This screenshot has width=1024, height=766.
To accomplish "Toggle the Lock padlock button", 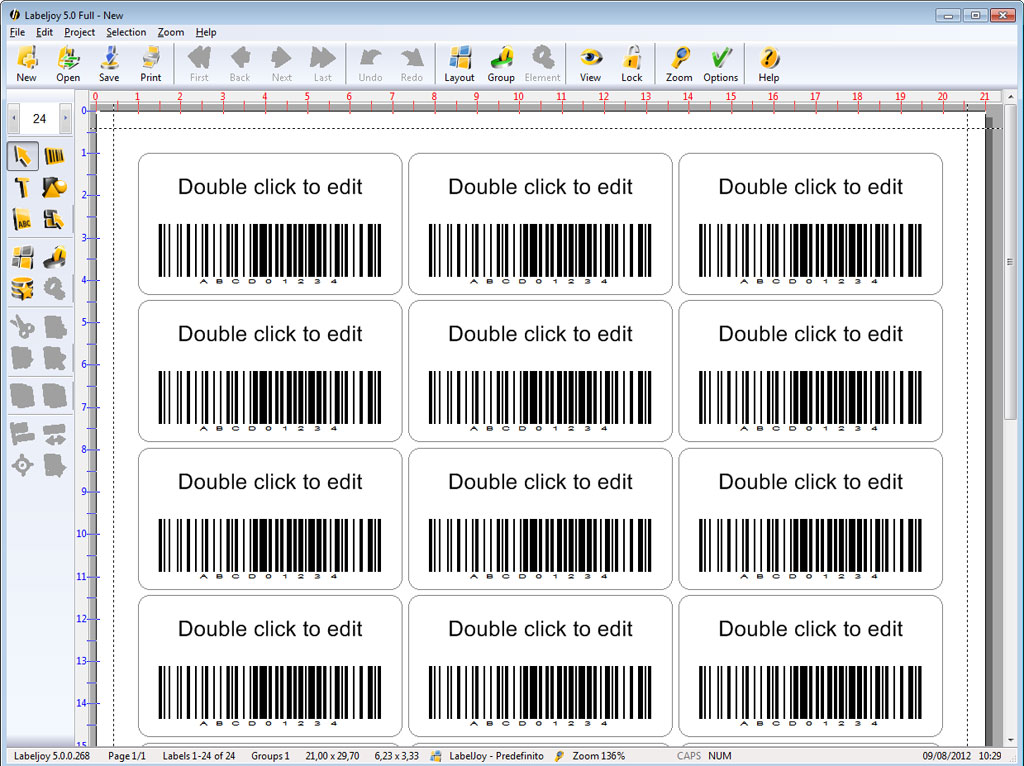I will [x=632, y=64].
